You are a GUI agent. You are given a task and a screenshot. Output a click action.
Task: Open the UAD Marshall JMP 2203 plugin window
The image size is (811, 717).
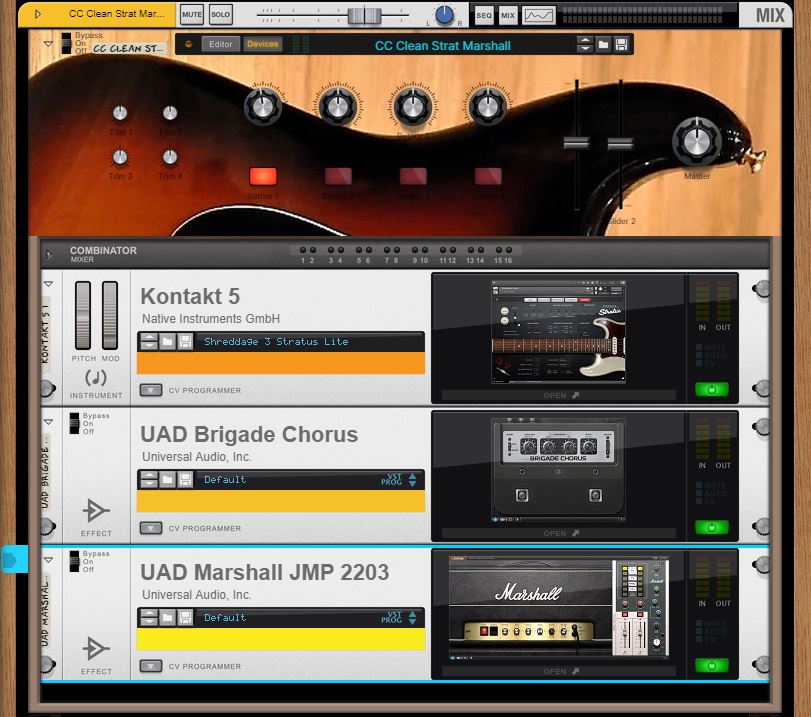pos(559,671)
